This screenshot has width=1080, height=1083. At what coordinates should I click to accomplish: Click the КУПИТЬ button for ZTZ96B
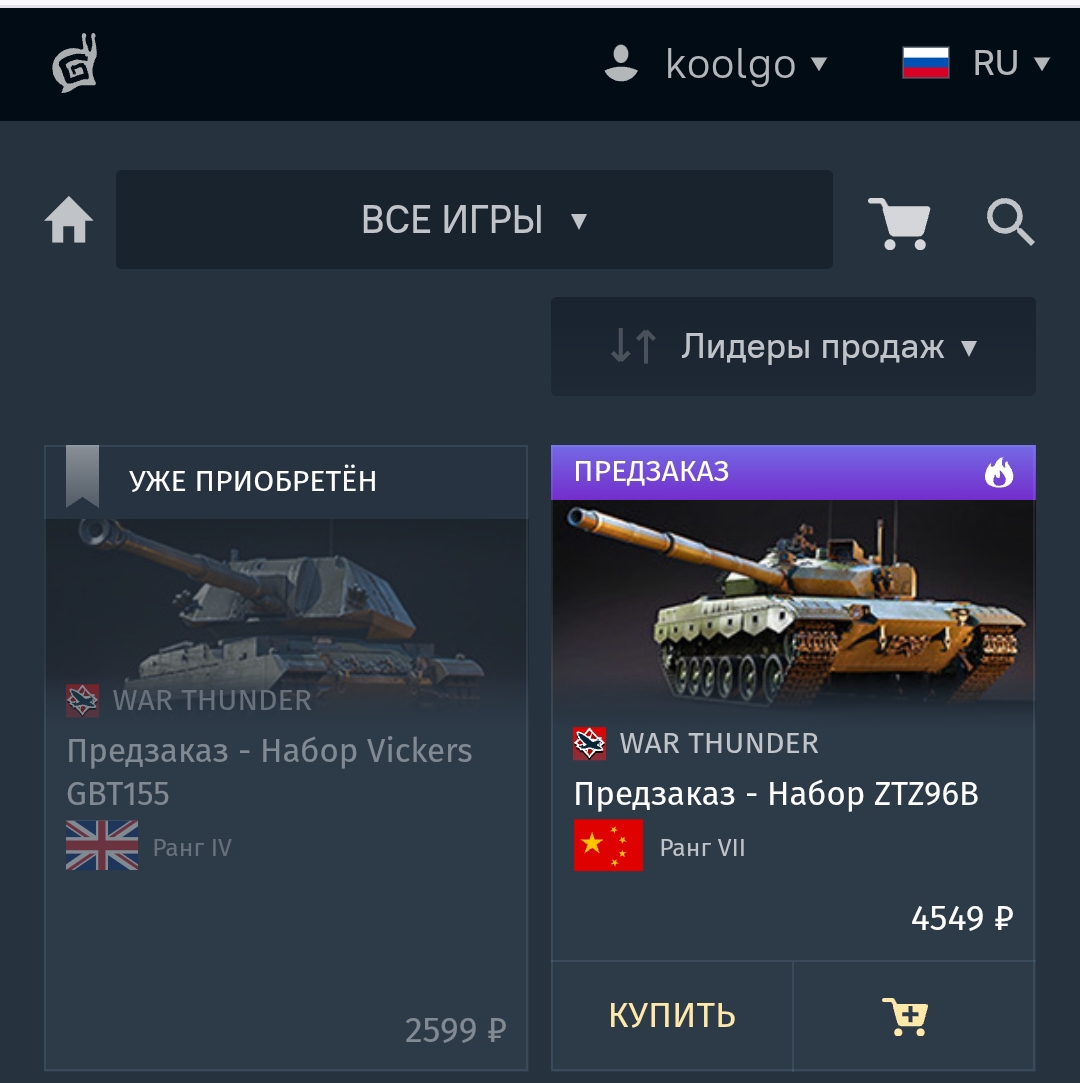[x=672, y=1015]
